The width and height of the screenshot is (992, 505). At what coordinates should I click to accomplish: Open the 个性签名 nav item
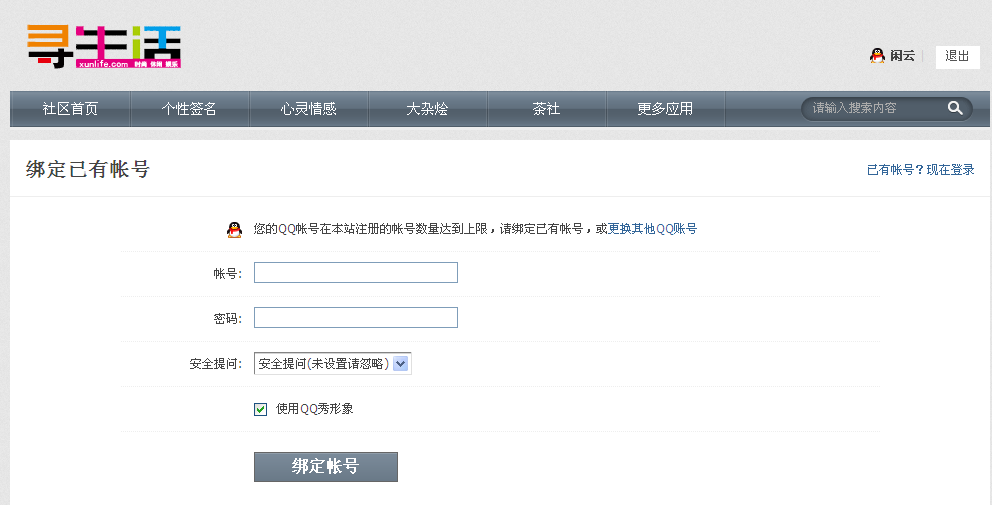coord(189,109)
